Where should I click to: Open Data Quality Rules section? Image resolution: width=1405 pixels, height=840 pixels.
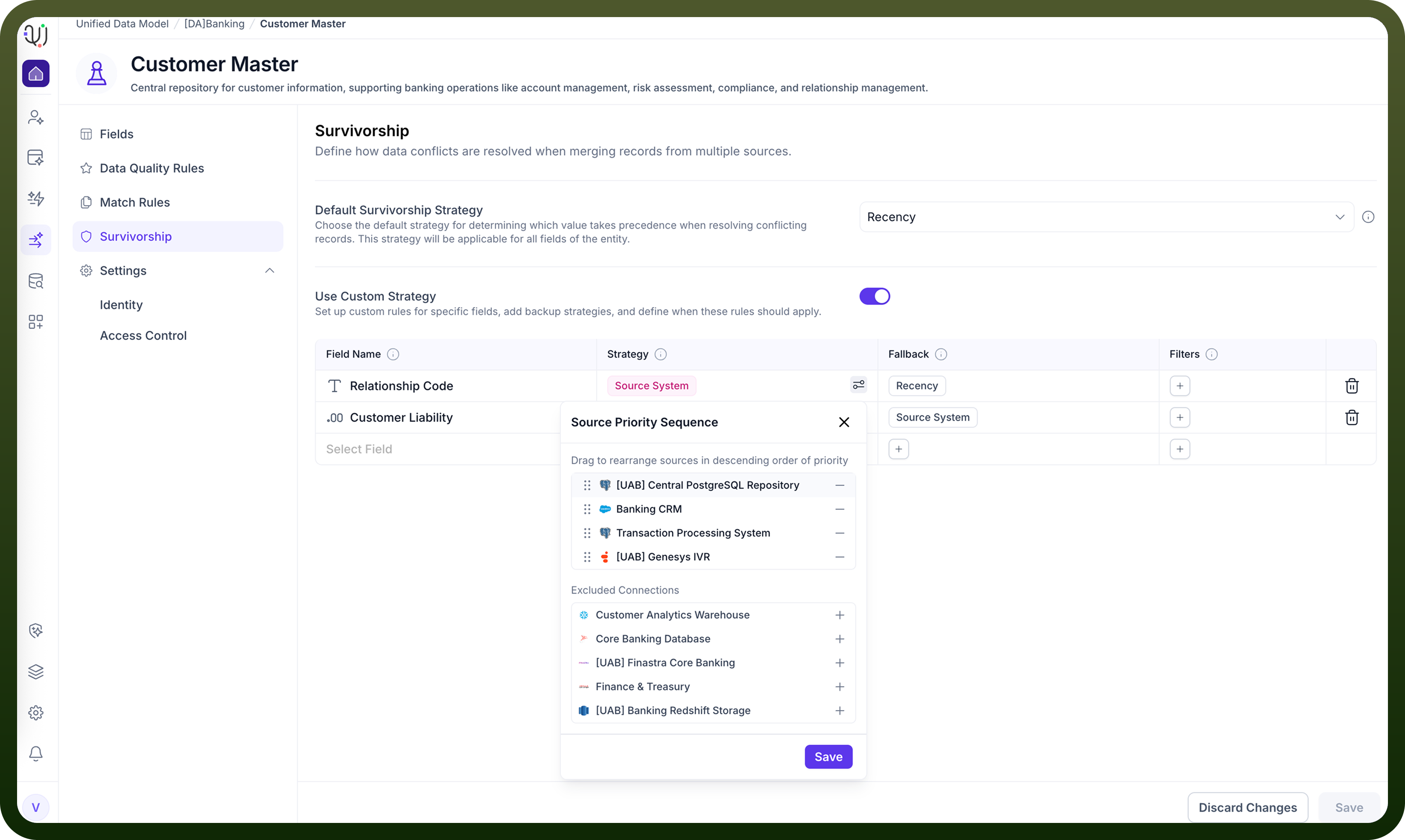point(178,168)
